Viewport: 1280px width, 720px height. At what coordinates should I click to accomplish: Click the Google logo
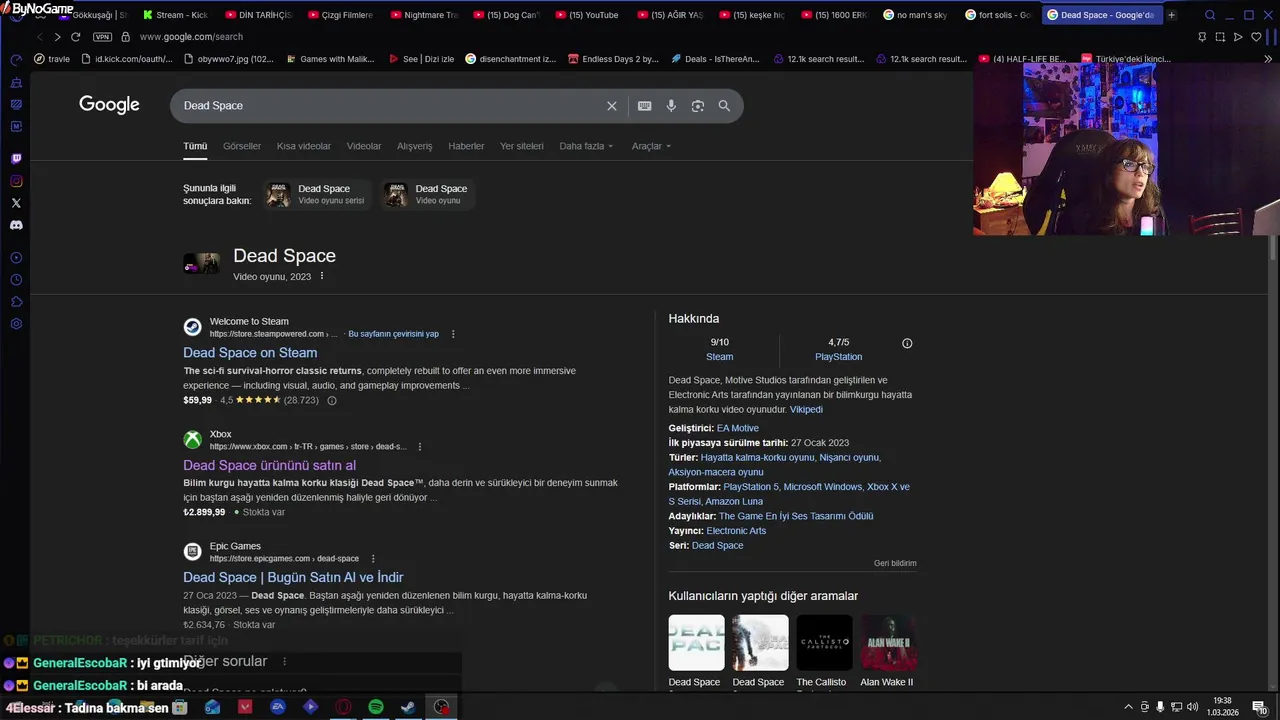pyautogui.click(x=109, y=105)
